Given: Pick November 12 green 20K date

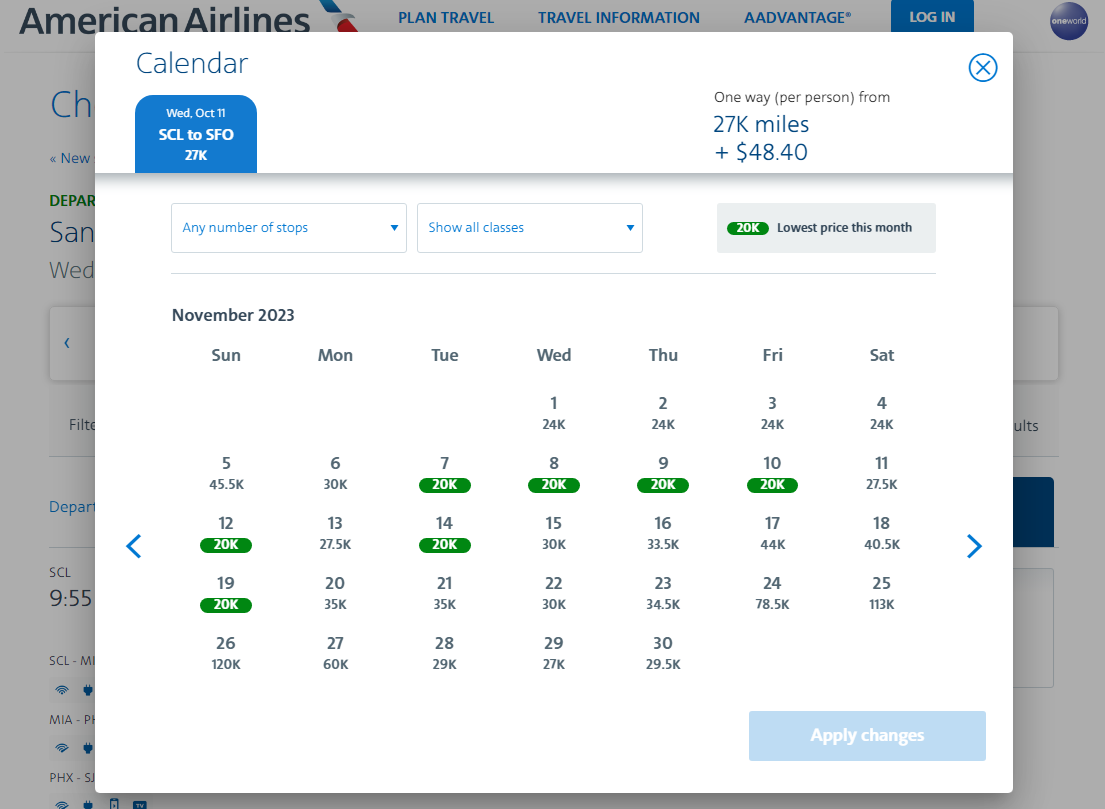Looking at the screenshot, I should point(226,533).
